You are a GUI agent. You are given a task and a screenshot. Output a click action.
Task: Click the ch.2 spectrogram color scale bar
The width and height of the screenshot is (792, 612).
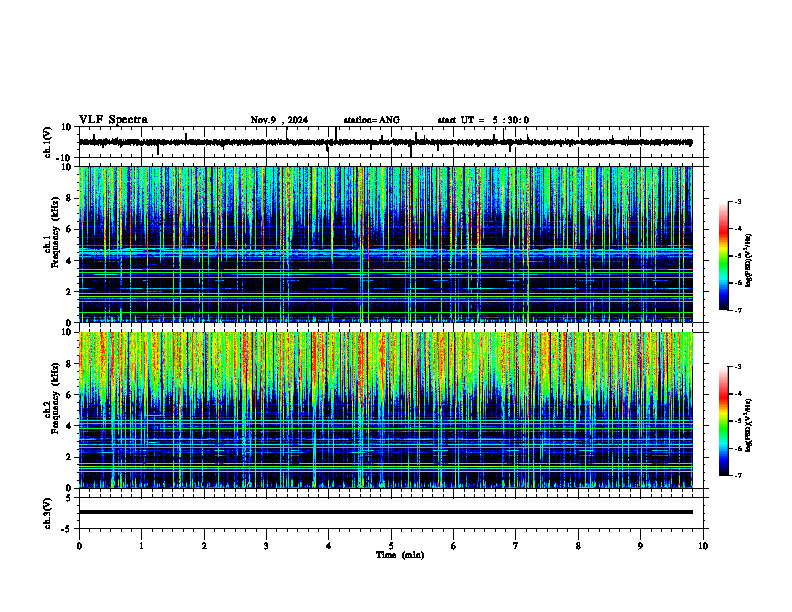(723, 421)
